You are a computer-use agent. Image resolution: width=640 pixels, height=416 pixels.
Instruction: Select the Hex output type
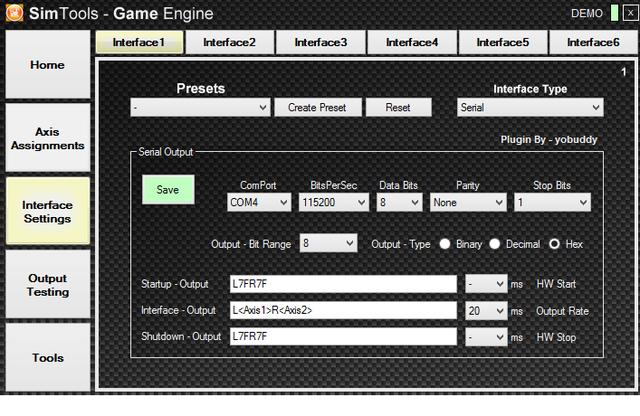click(x=554, y=244)
